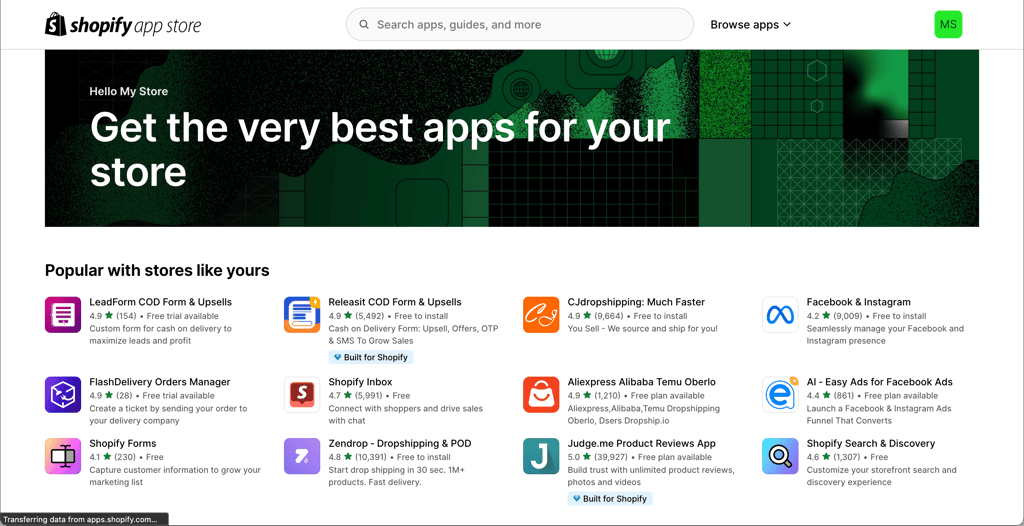
Task: Click the Facebook & Instagram Meta icon
Action: pyautogui.click(x=780, y=315)
